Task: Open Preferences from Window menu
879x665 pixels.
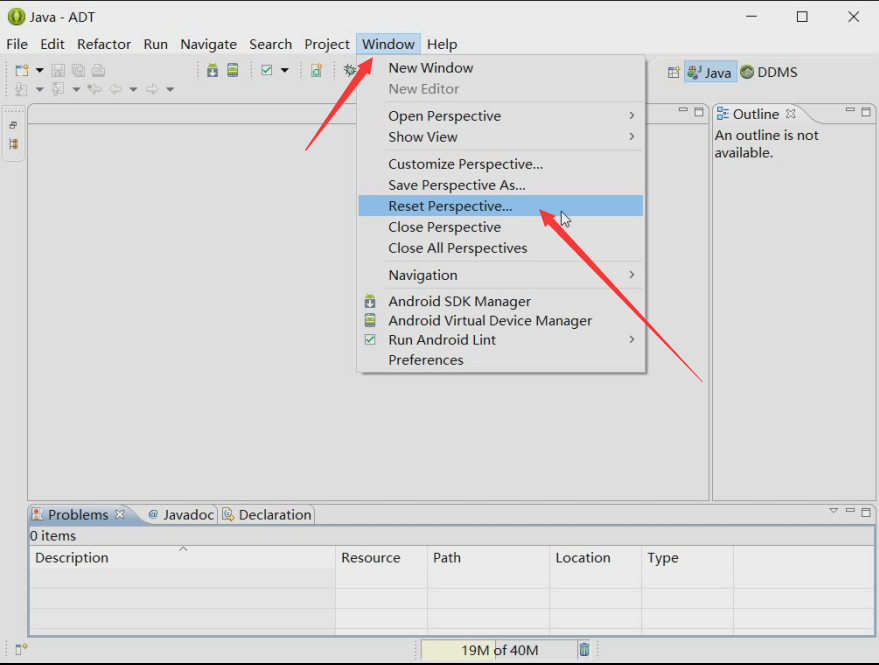Action: pyautogui.click(x=501, y=360)
